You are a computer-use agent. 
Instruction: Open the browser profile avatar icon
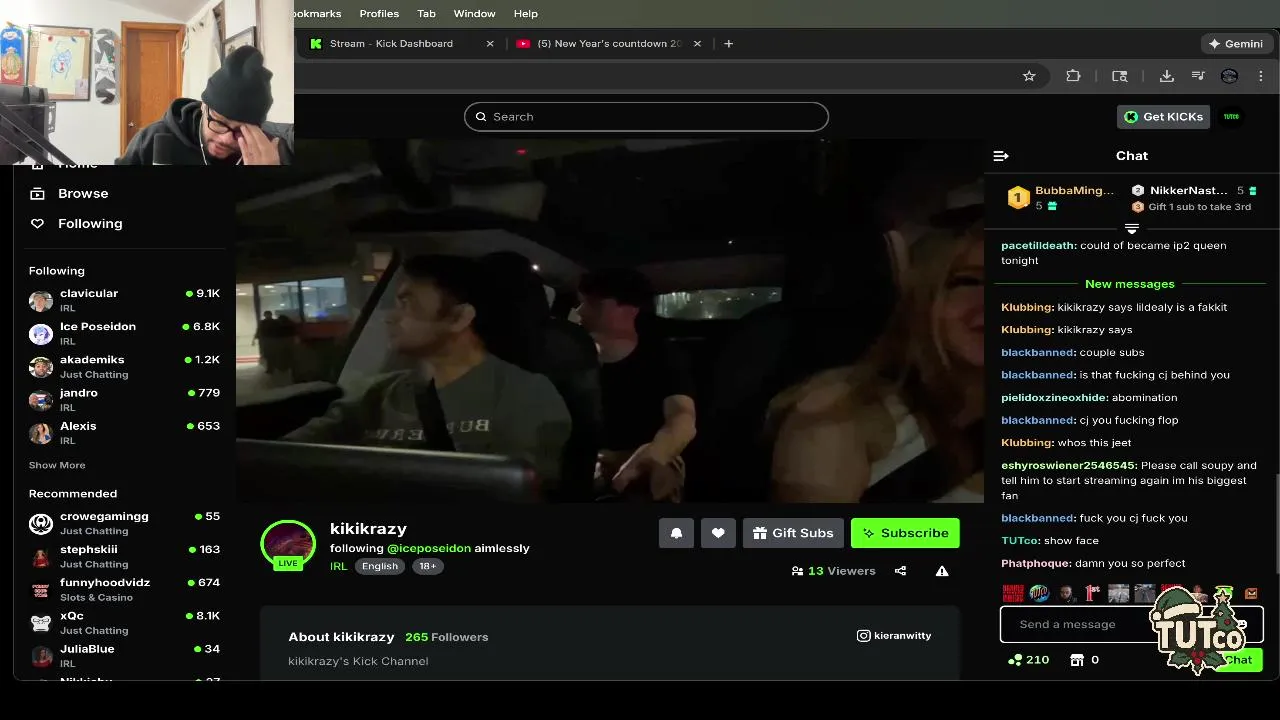[x=1230, y=76]
